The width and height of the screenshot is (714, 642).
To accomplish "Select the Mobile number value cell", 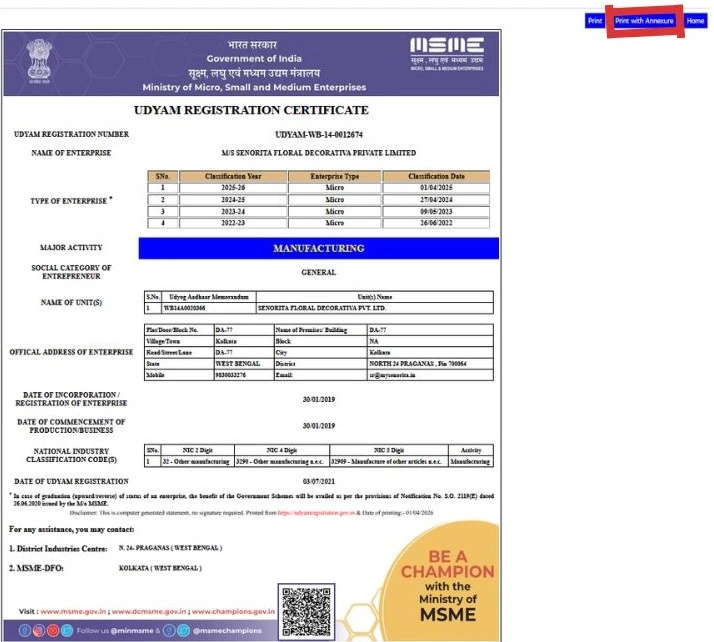I will pyautogui.click(x=244, y=375).
